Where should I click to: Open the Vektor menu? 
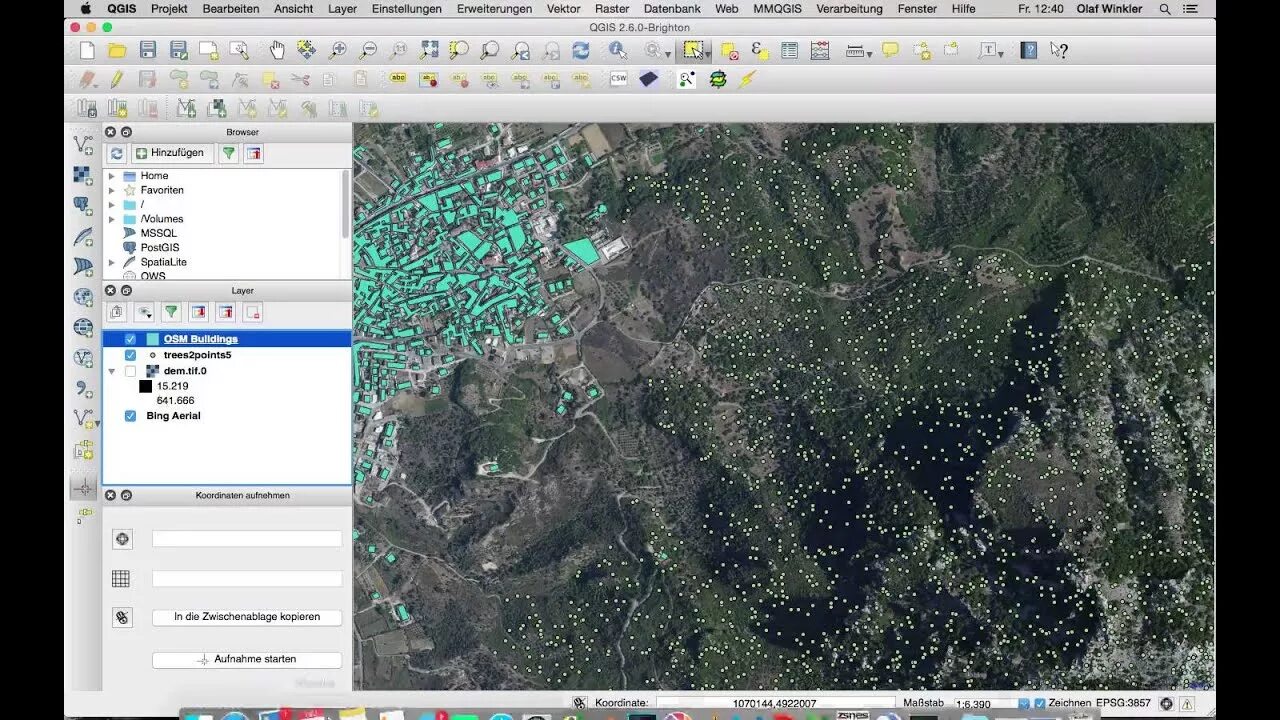click(563, 8)
